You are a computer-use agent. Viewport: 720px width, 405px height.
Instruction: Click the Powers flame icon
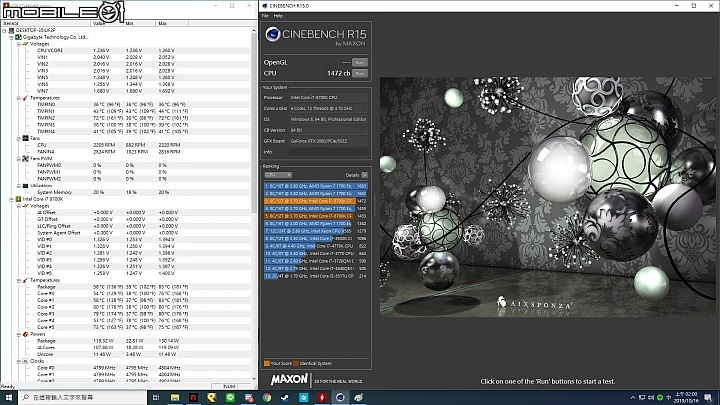(25, 334)
